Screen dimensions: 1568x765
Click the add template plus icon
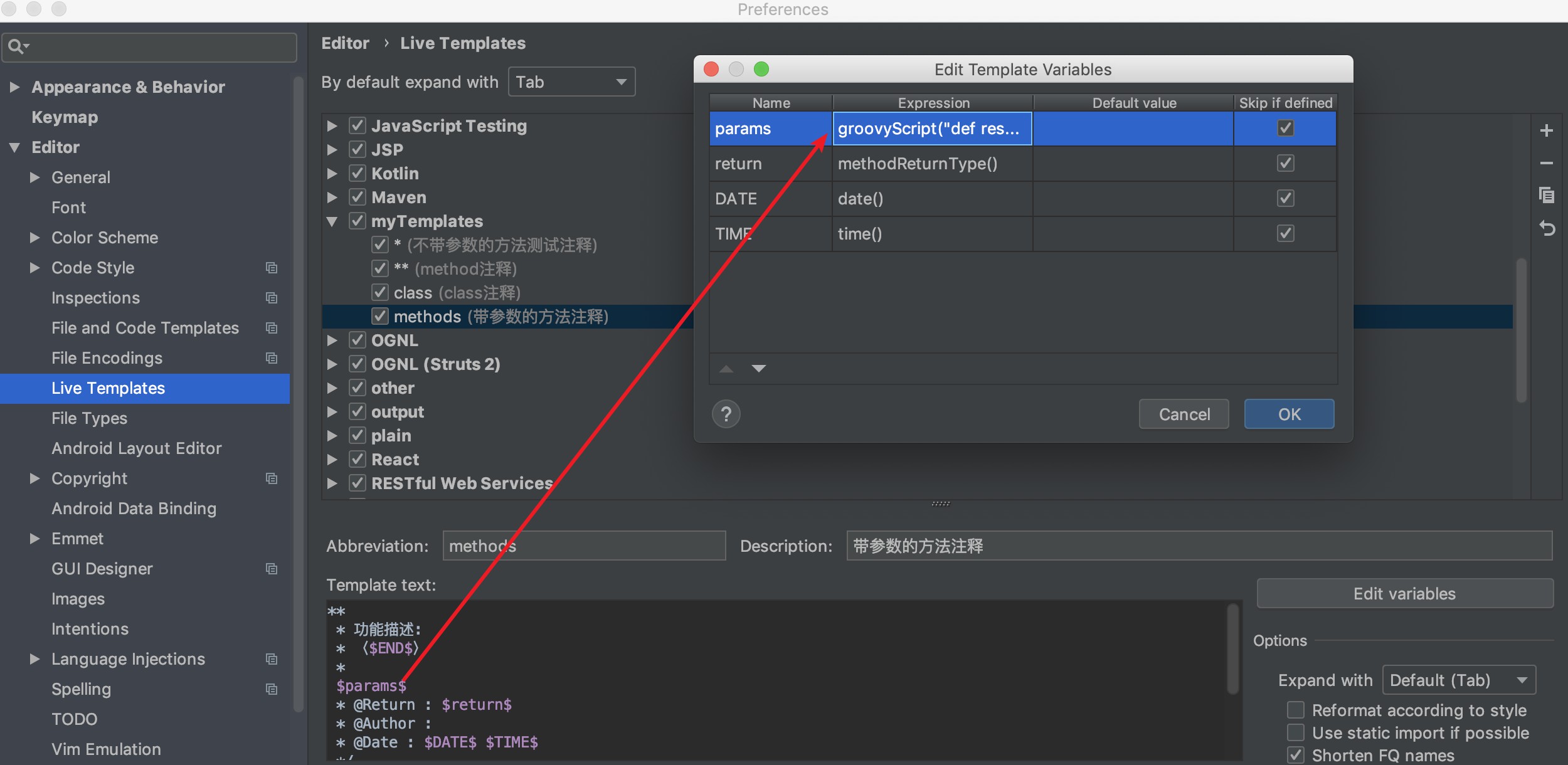(1546, 130)
